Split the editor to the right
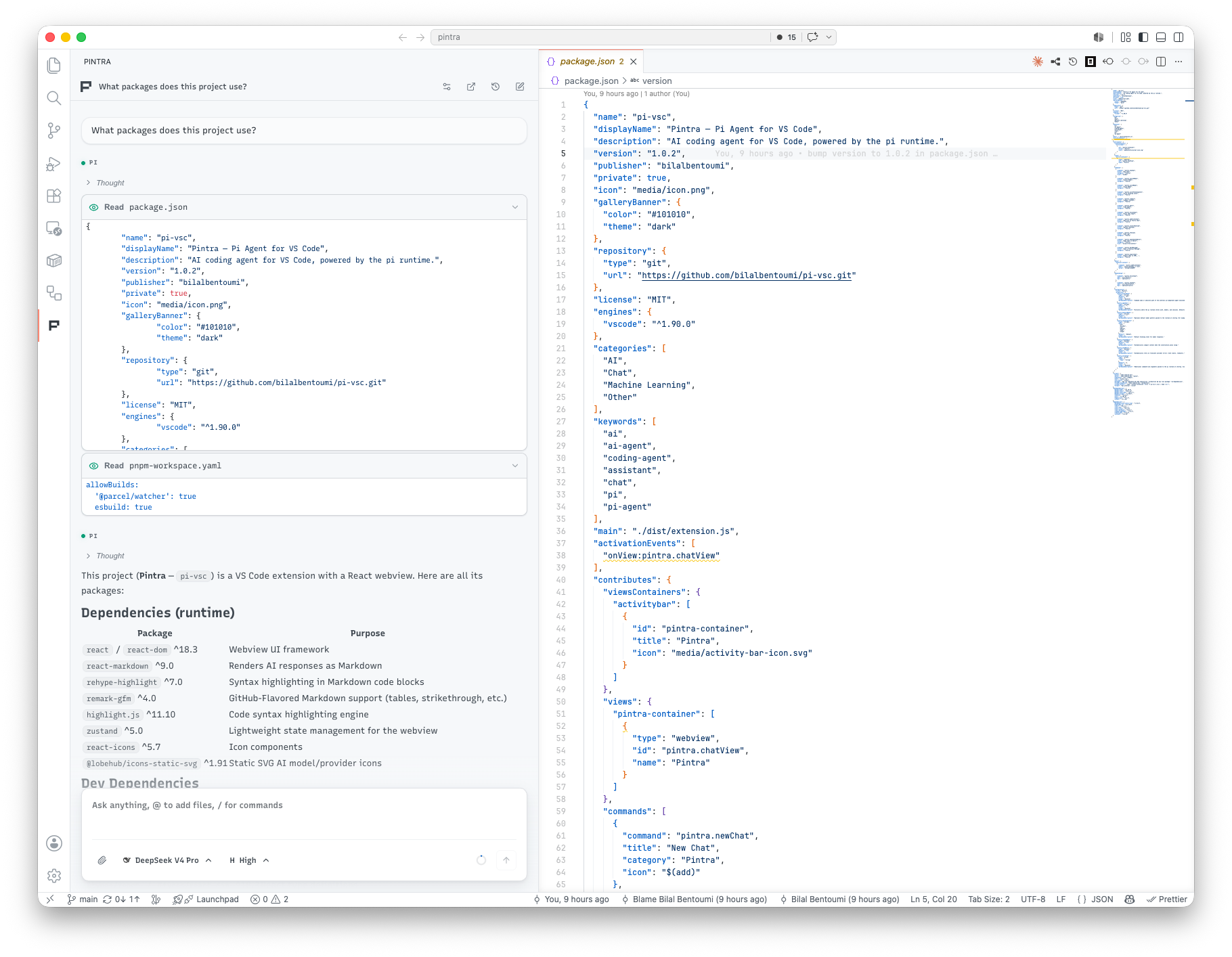Viewport: 1232px width, 957px height. point(1161,62)
